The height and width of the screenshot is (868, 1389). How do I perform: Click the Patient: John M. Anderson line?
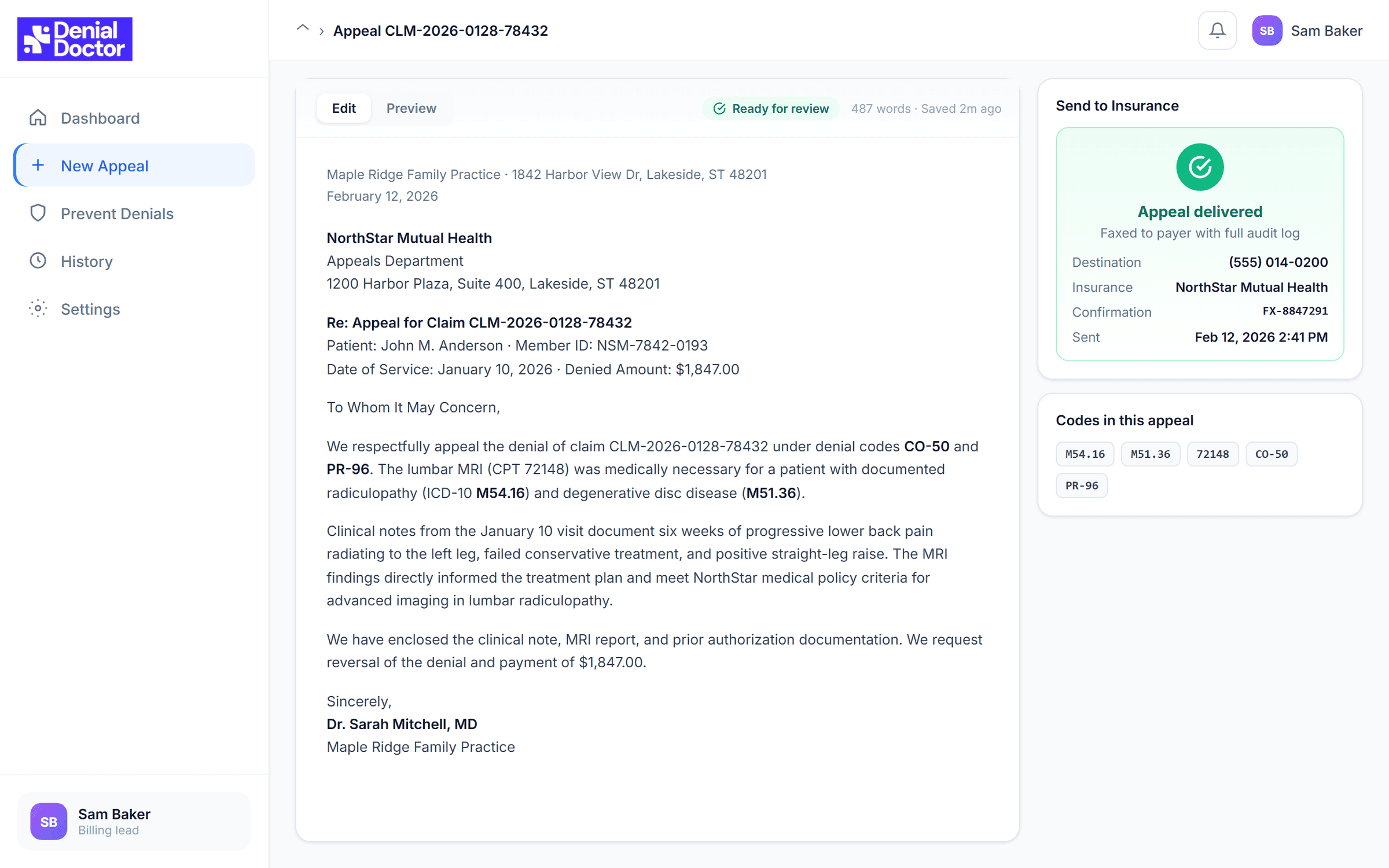pos(517,345)
